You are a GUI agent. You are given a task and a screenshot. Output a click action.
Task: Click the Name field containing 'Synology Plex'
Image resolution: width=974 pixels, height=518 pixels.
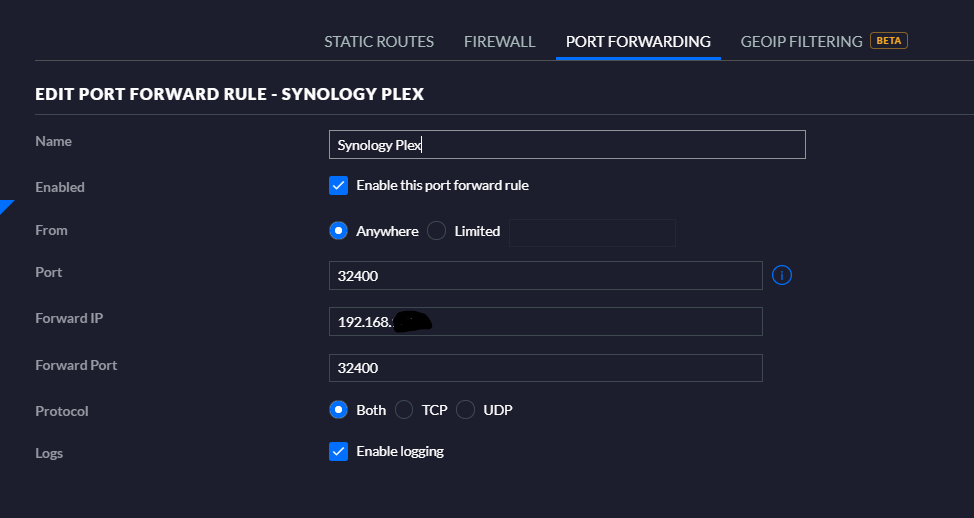point(566,145)
